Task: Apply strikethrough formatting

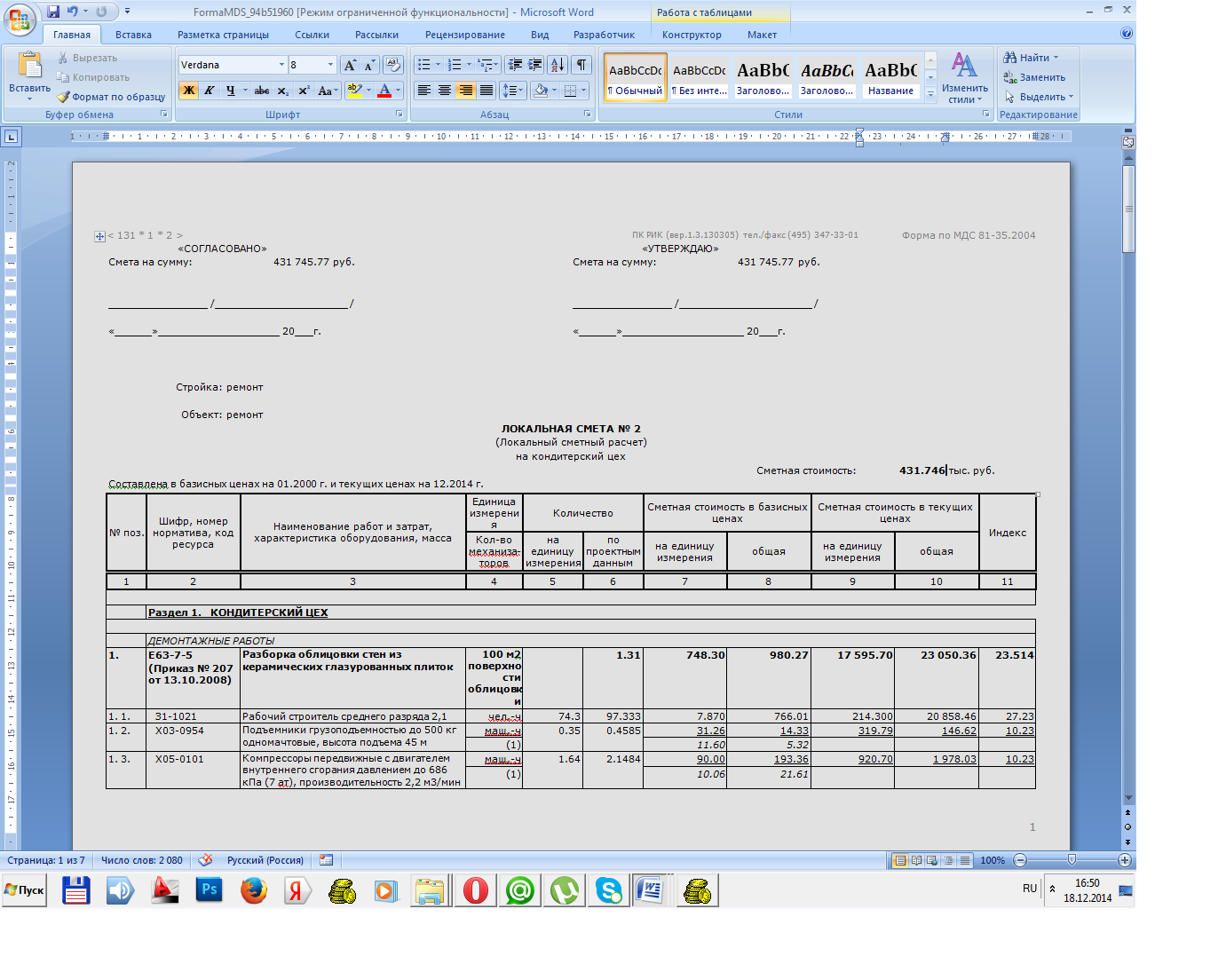Action: (261, 91)
